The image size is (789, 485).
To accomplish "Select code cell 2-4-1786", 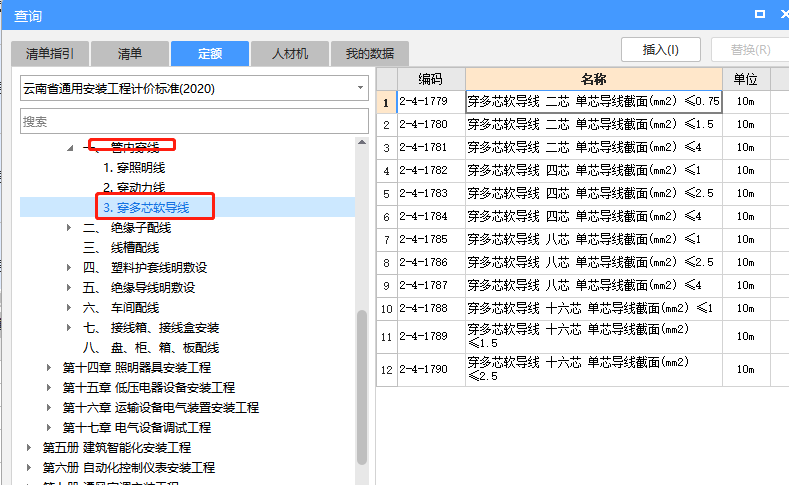I will (431, 263).
